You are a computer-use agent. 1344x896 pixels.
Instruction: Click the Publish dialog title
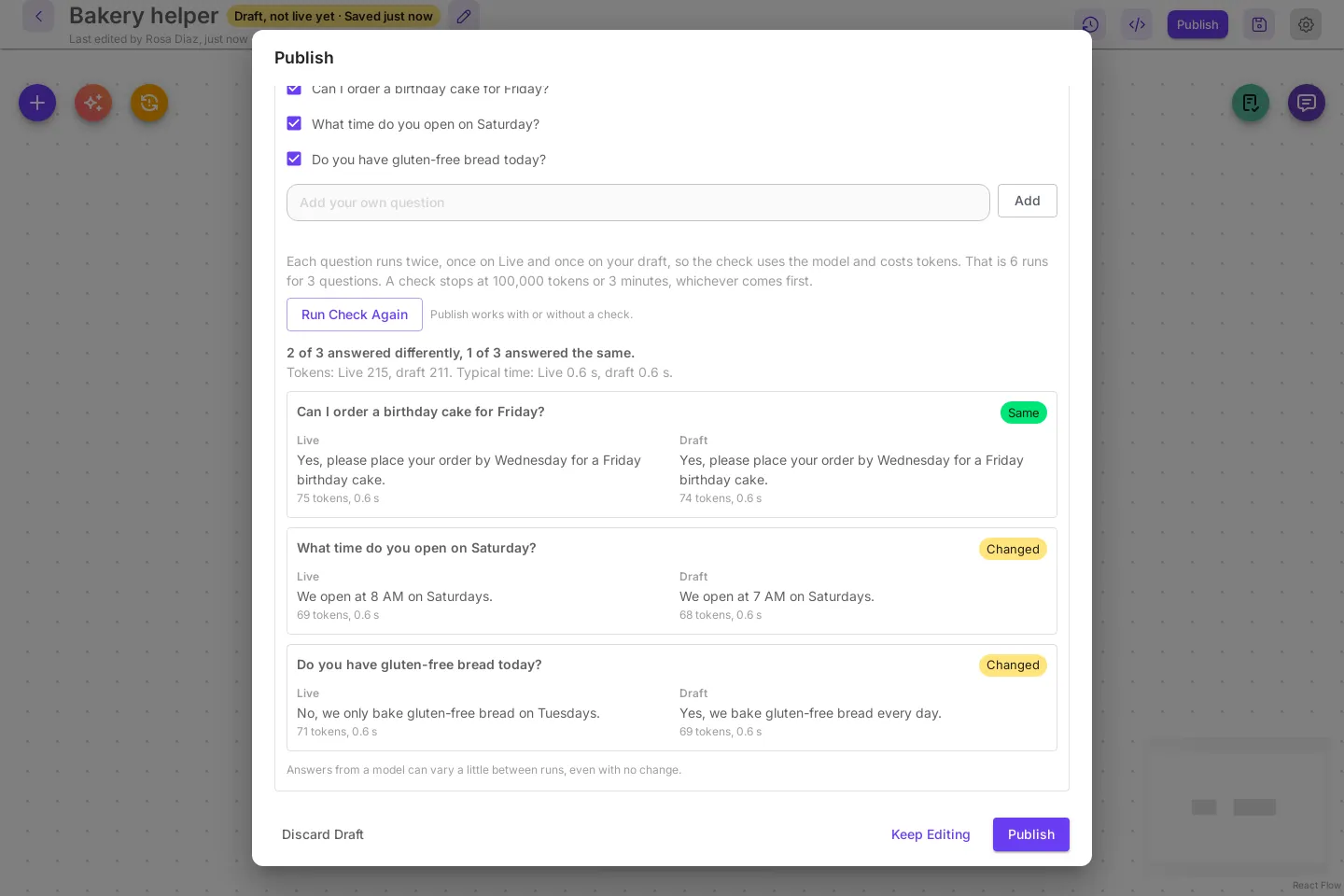(304, 58)
